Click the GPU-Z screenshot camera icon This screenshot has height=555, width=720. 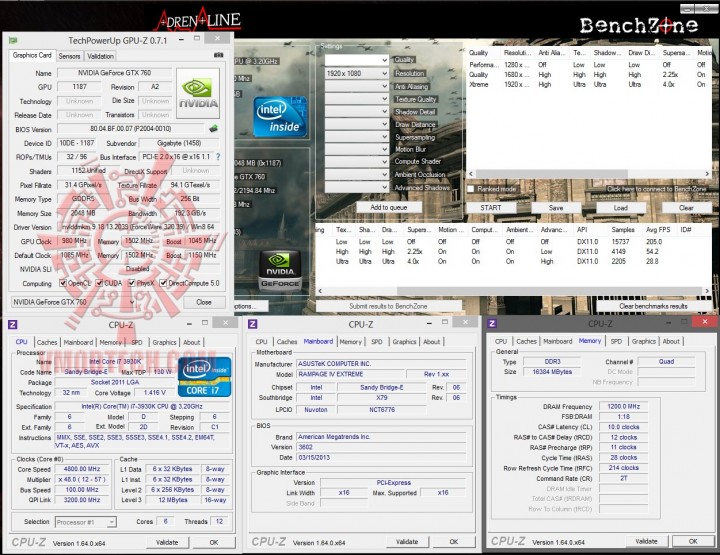pos(219,55)
